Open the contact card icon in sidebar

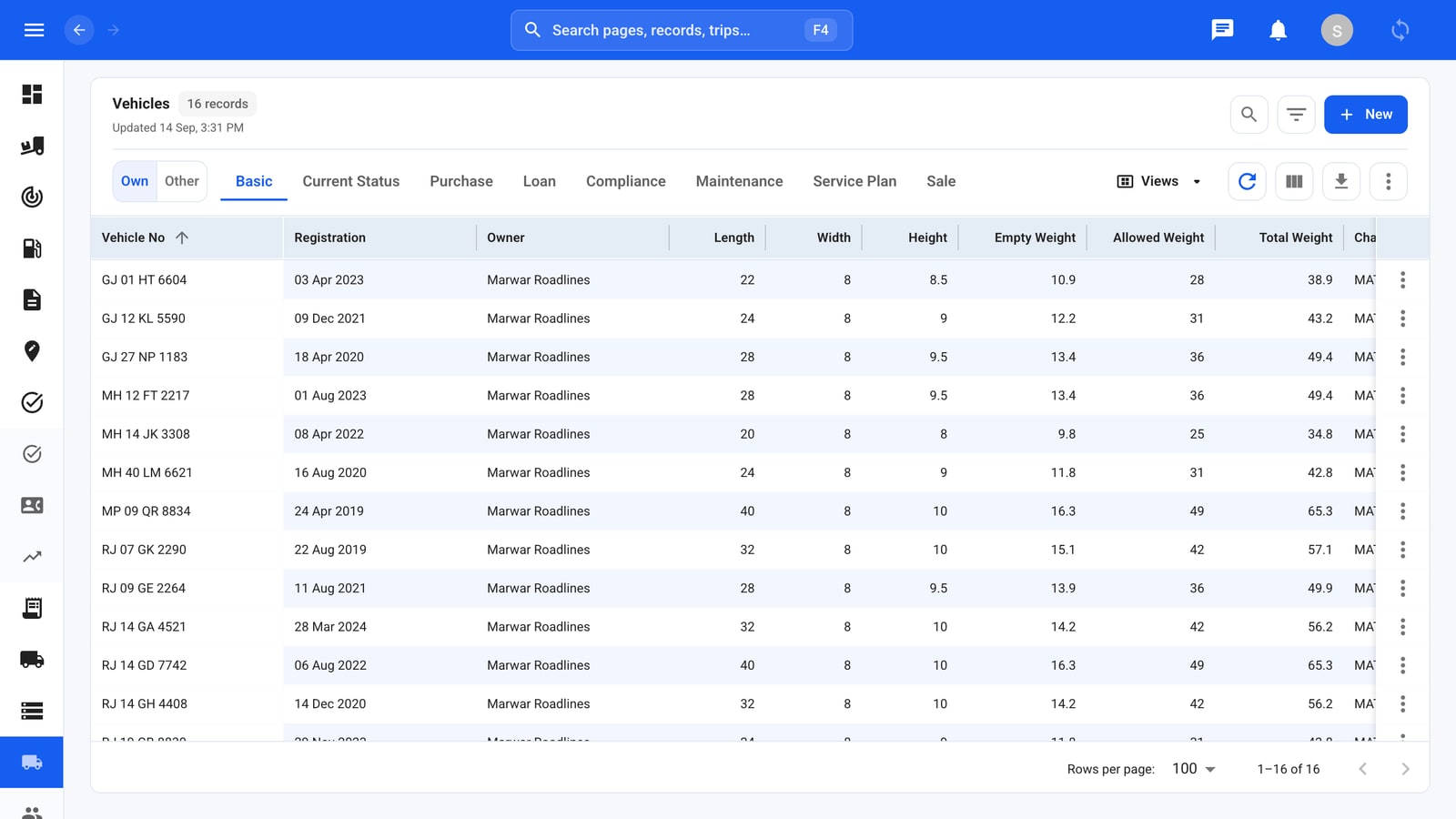(x=32, y=505)
